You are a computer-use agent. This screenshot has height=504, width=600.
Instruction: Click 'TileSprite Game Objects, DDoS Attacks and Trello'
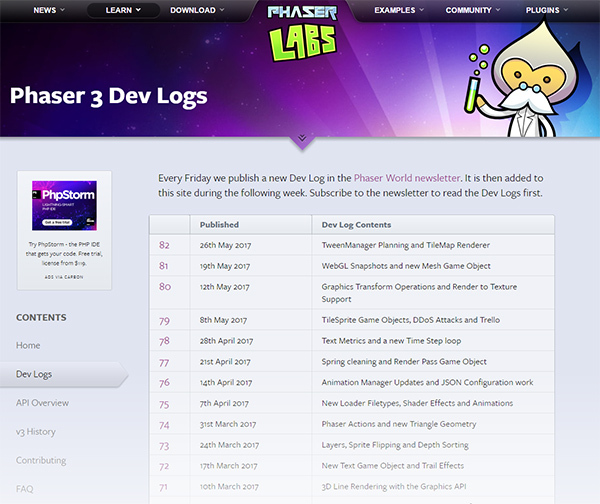411,320
